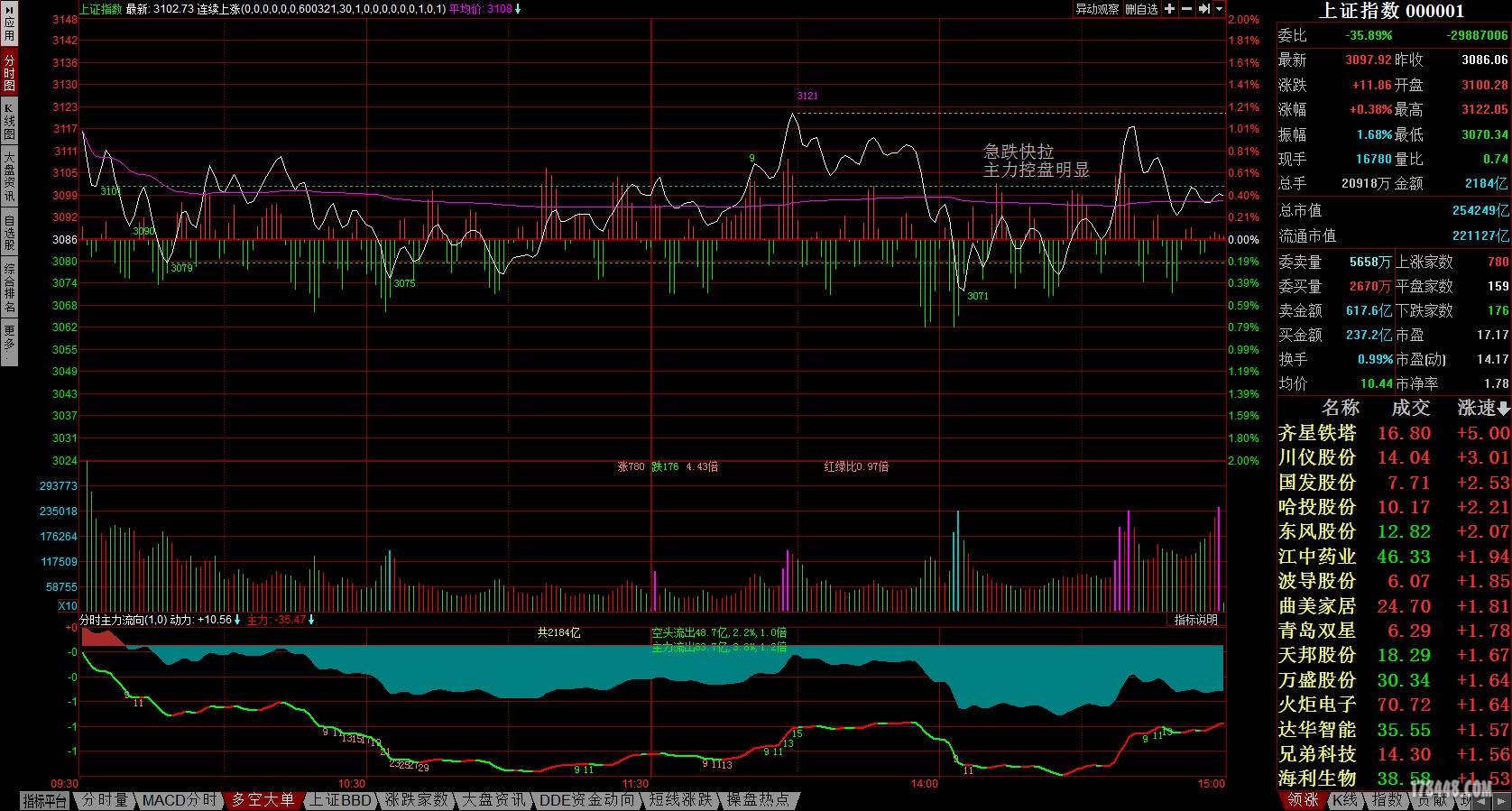
Task: Click the 共2184亿 total text
Action: point(558,633)
